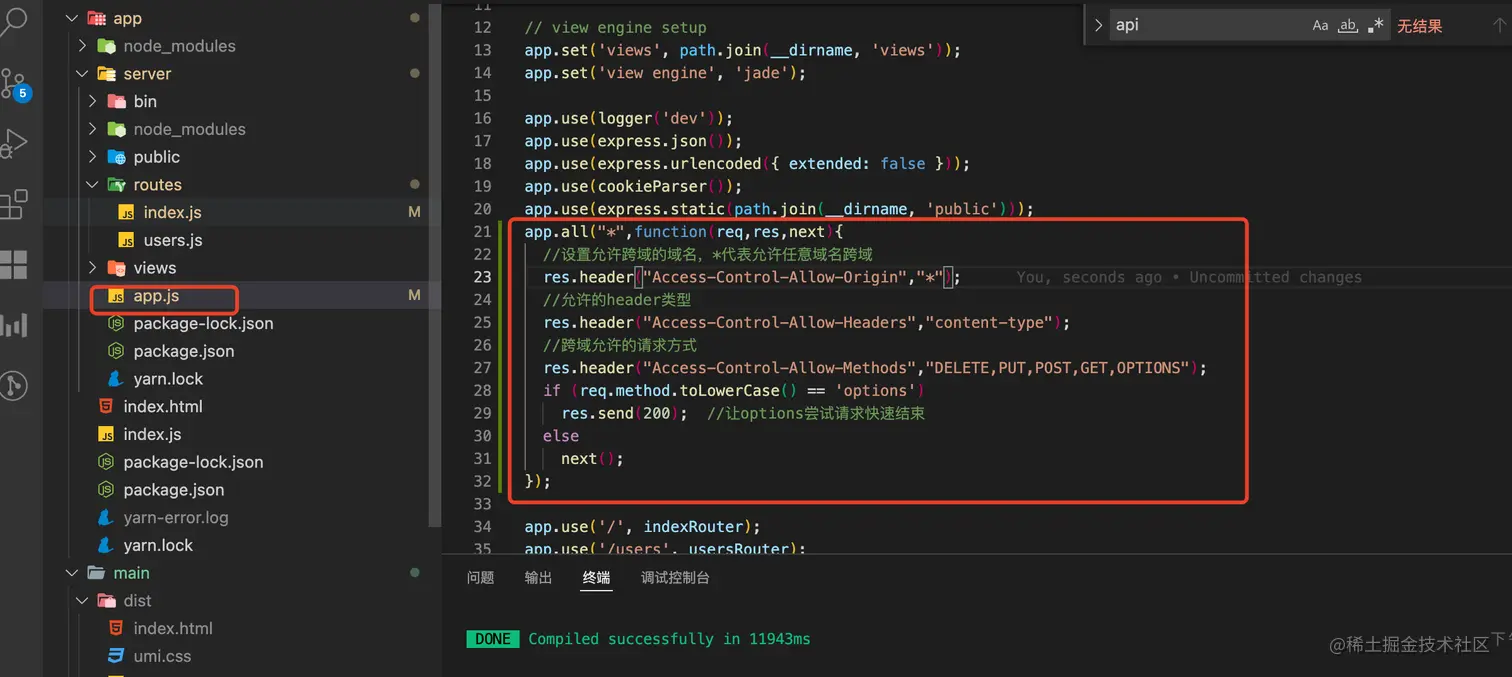
Task: Open index.html inside dist folder
Action: tap(173, 628)
